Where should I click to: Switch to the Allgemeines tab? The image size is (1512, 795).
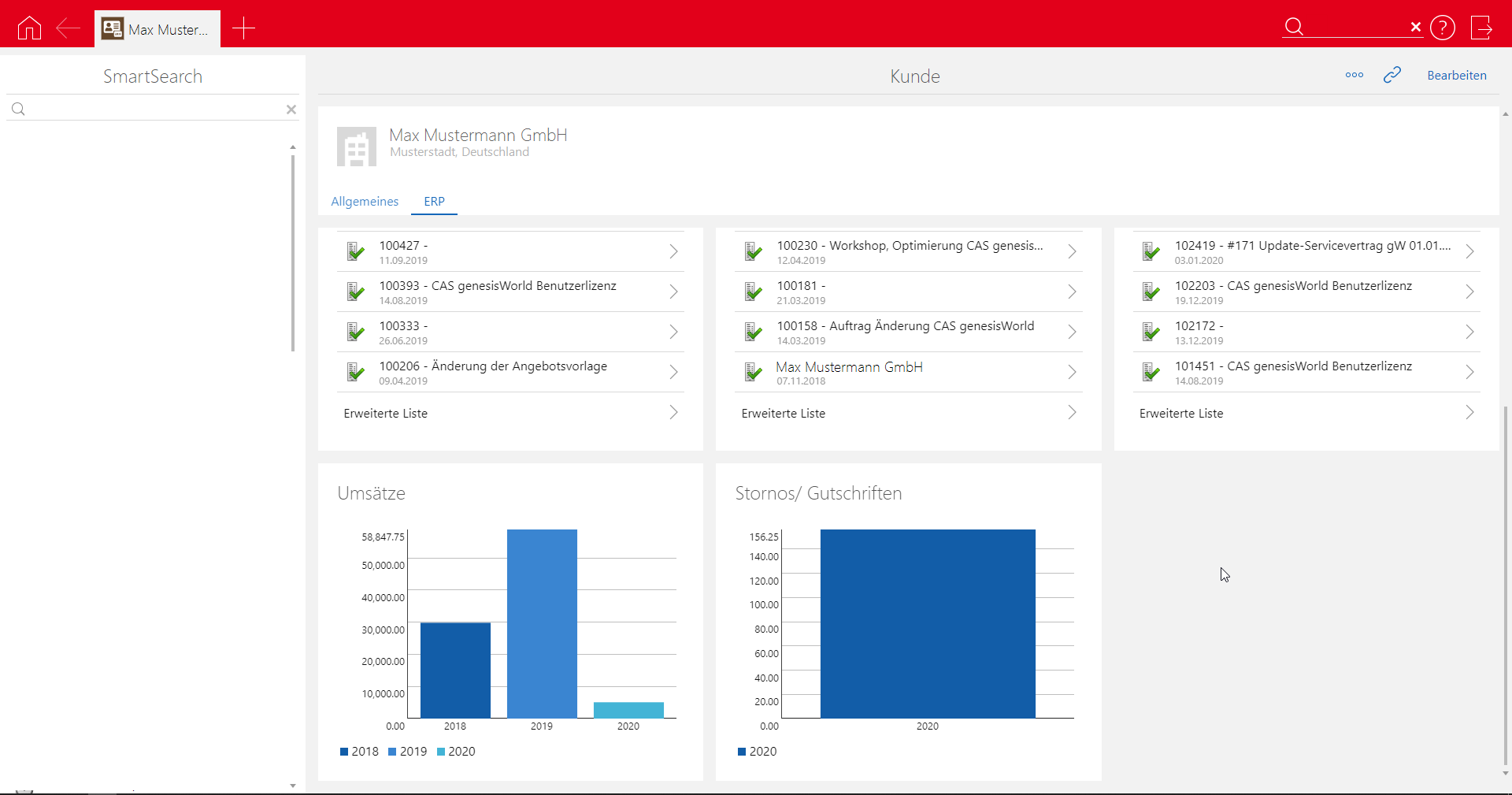pyautogui.click(x=365, y=202)
